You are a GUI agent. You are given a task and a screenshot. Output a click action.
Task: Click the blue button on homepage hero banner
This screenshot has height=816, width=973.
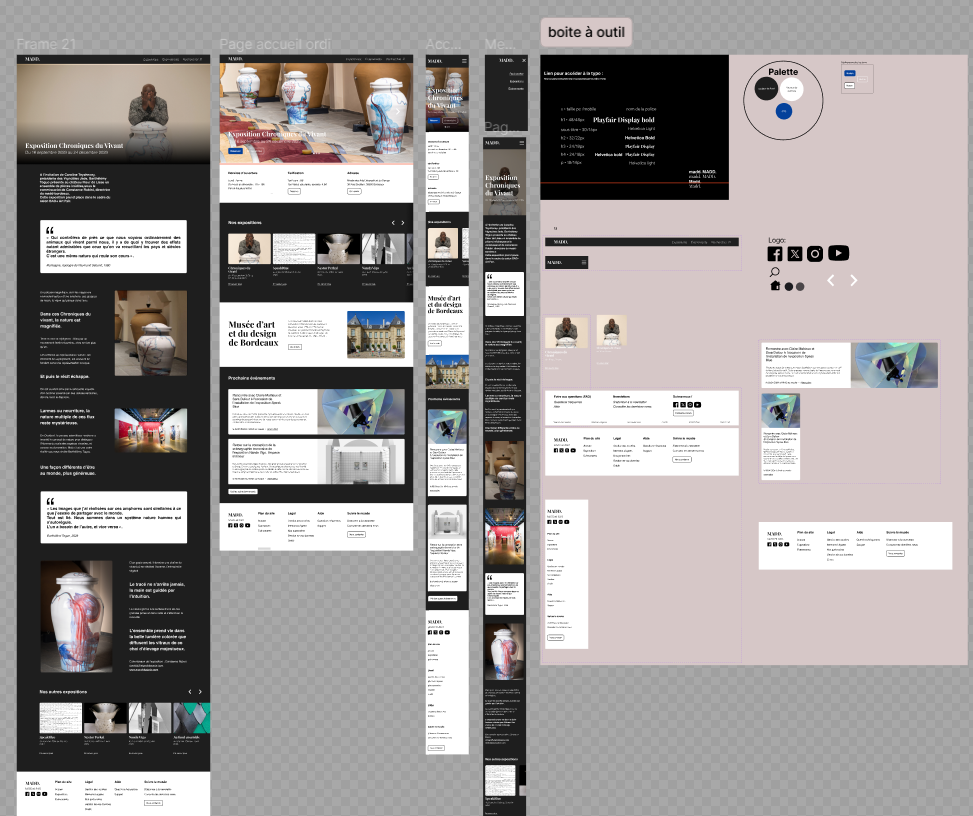(236, 150)
